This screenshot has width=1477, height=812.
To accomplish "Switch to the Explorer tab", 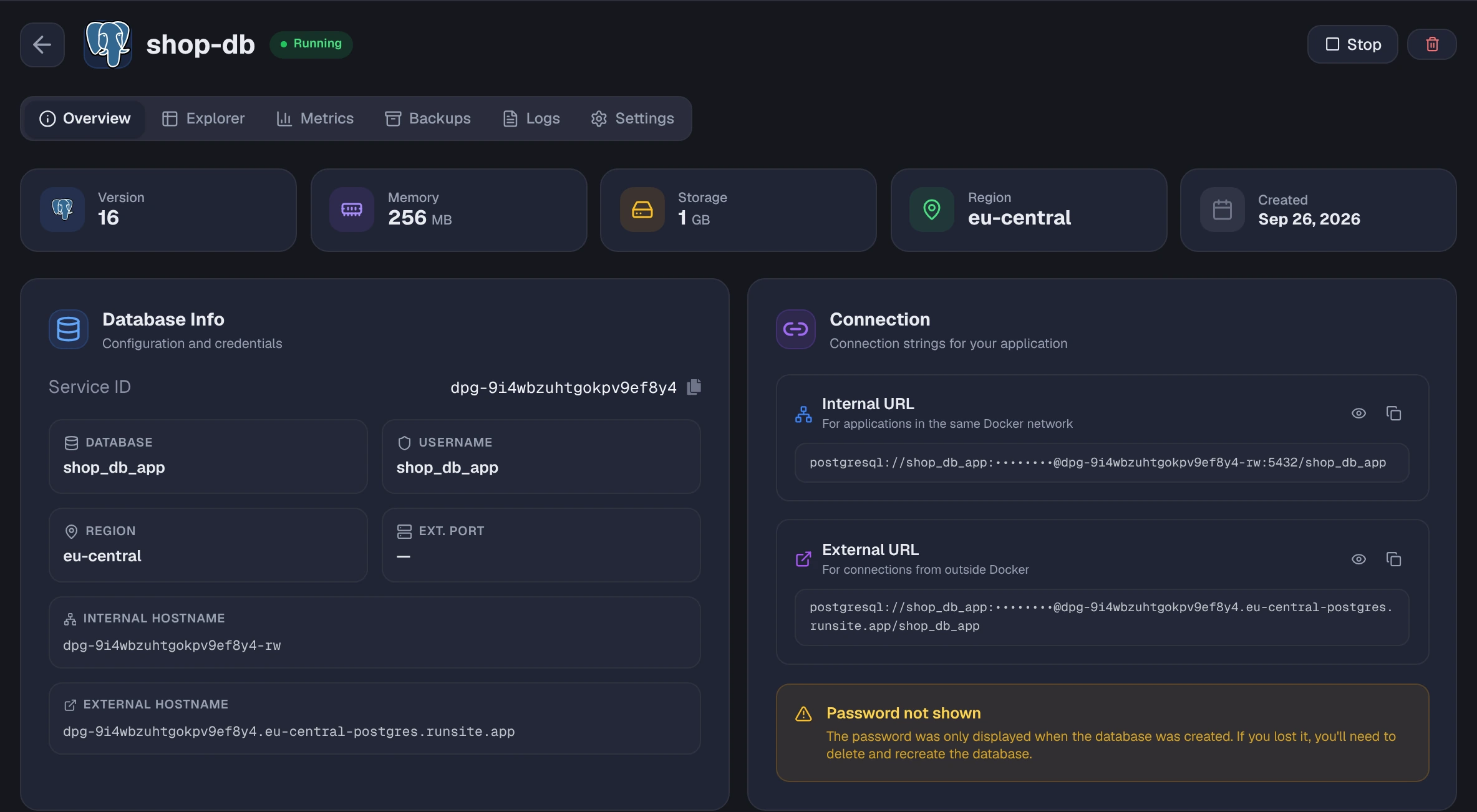I will (203, 118).
